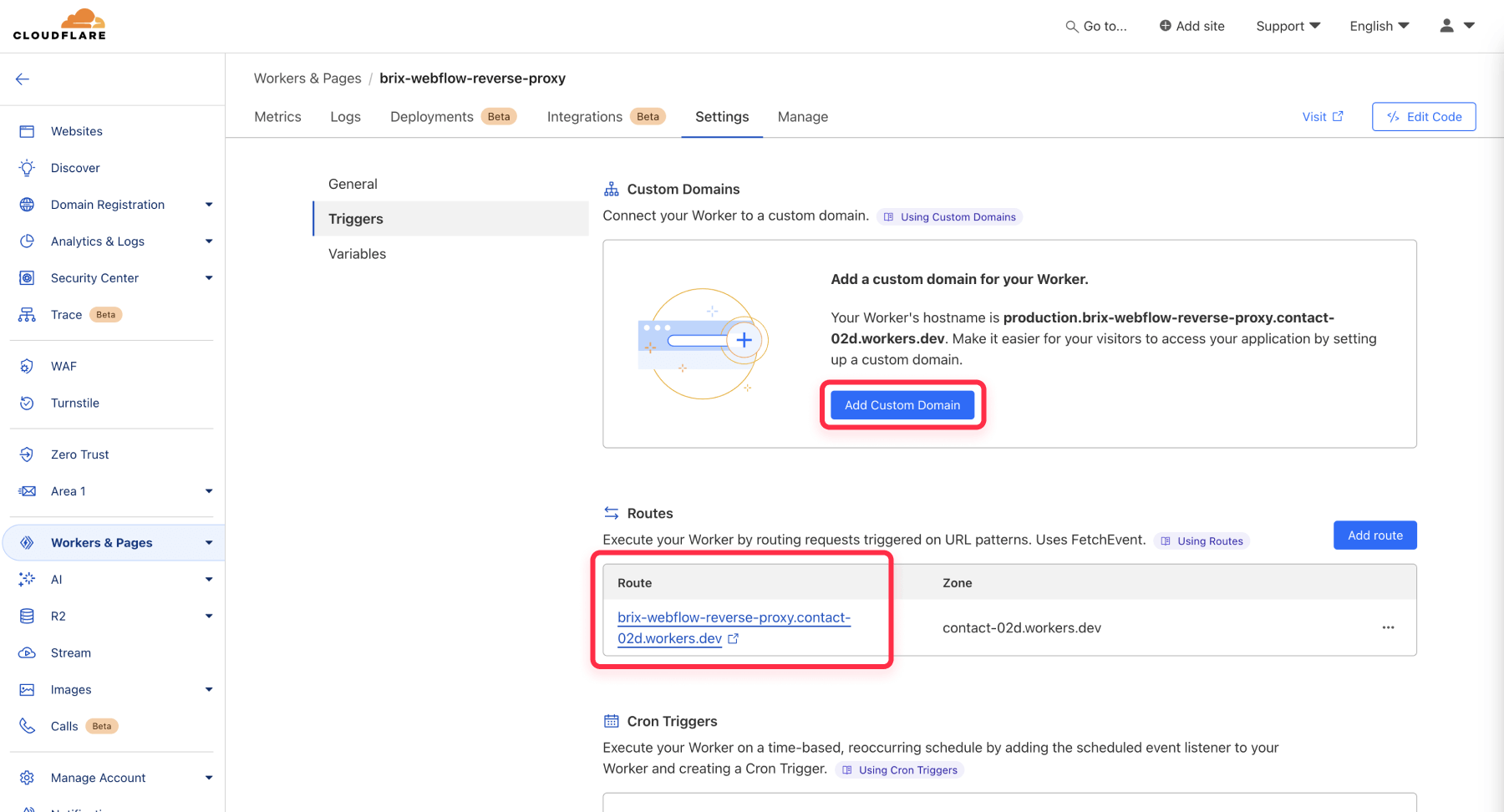Expand the Images submenu arrow

(x=209, y=690)
